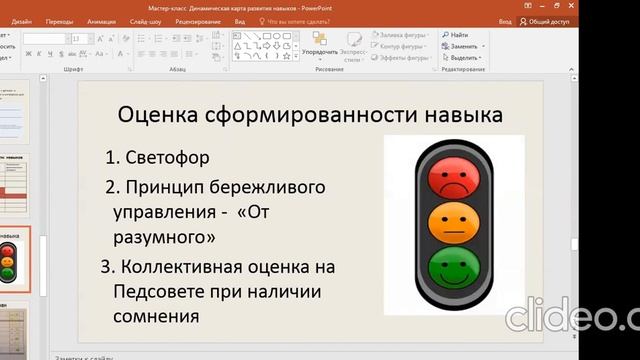Center the paragraph text

click(152, 54)
